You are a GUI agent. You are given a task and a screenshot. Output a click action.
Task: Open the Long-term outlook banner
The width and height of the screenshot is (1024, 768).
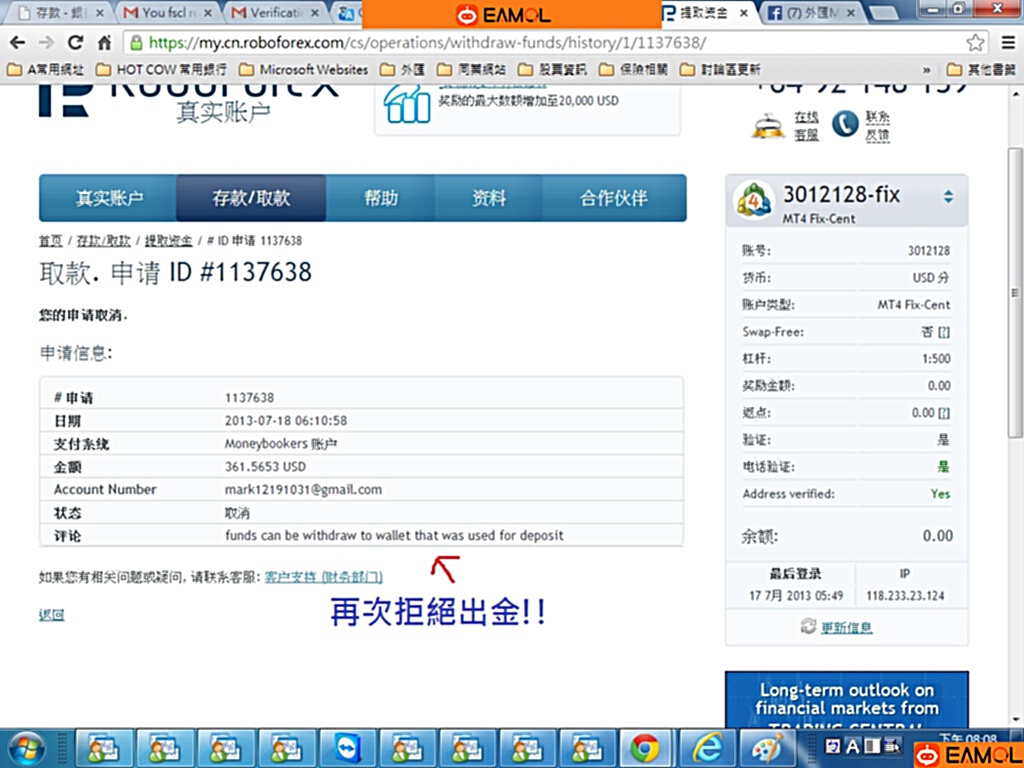pos(847,699)
